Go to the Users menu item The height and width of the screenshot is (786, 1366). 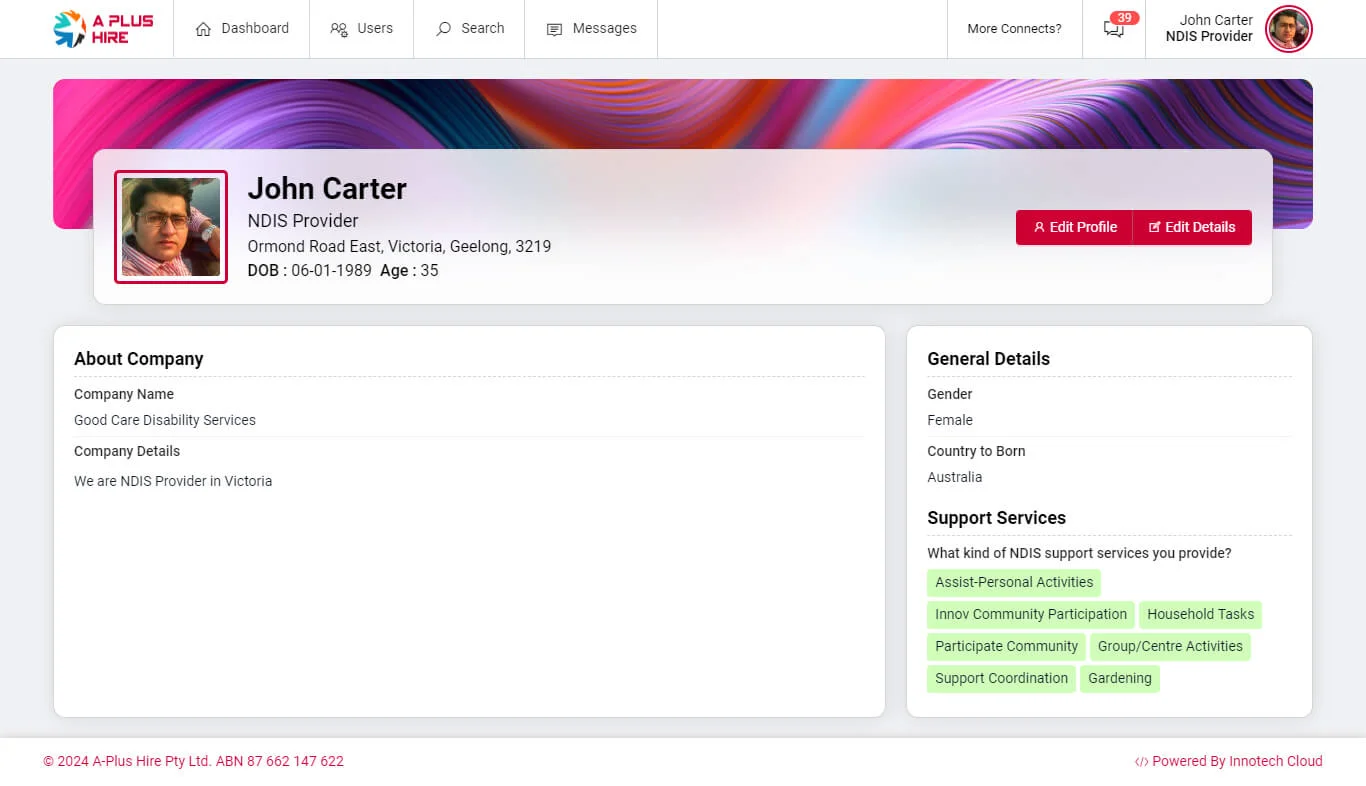pyautogui.click(x=375, y=28)
